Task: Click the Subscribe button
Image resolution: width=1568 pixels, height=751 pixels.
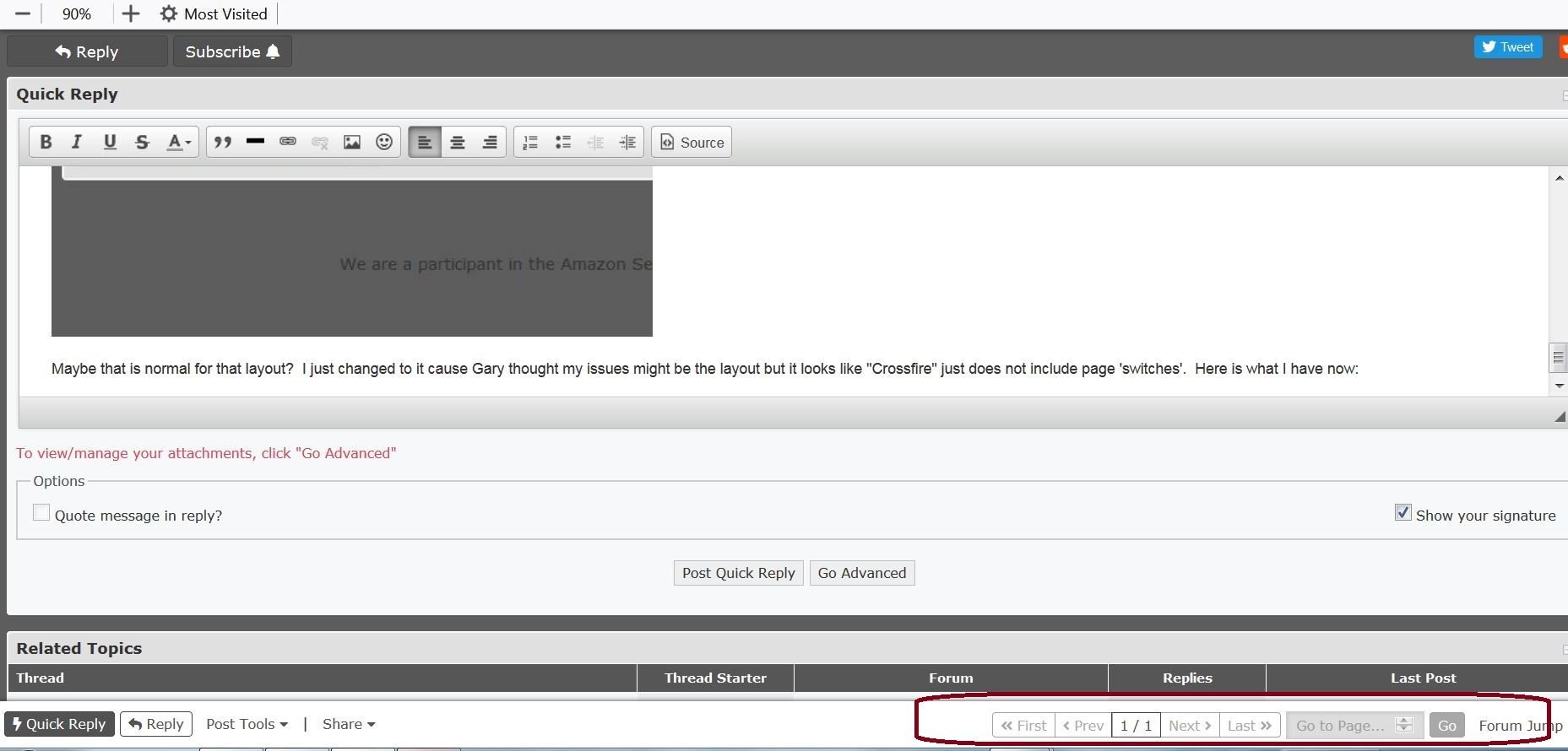Action: click(232, 51)
